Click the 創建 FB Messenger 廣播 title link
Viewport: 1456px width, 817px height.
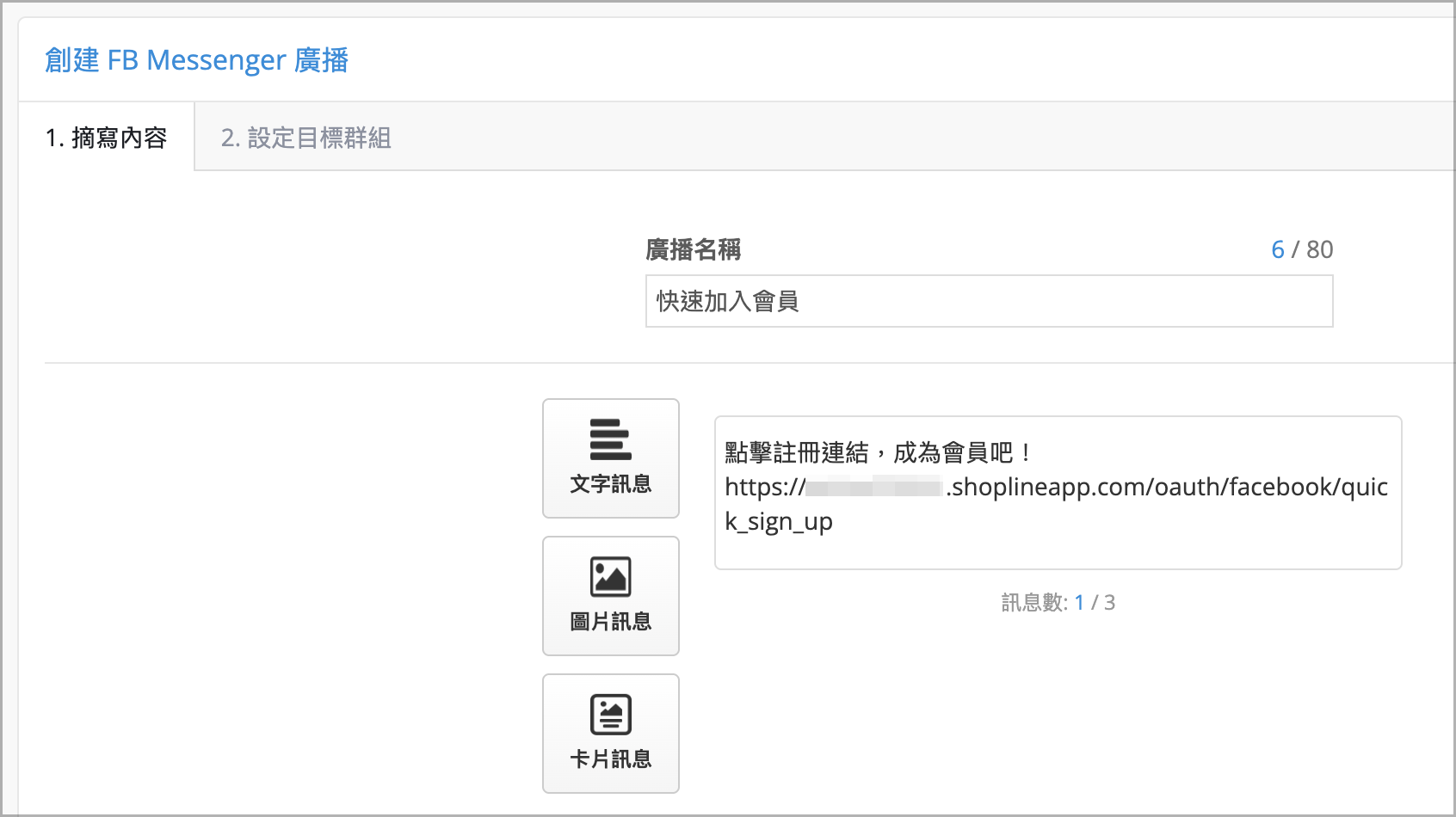click(x=197, y=59)
